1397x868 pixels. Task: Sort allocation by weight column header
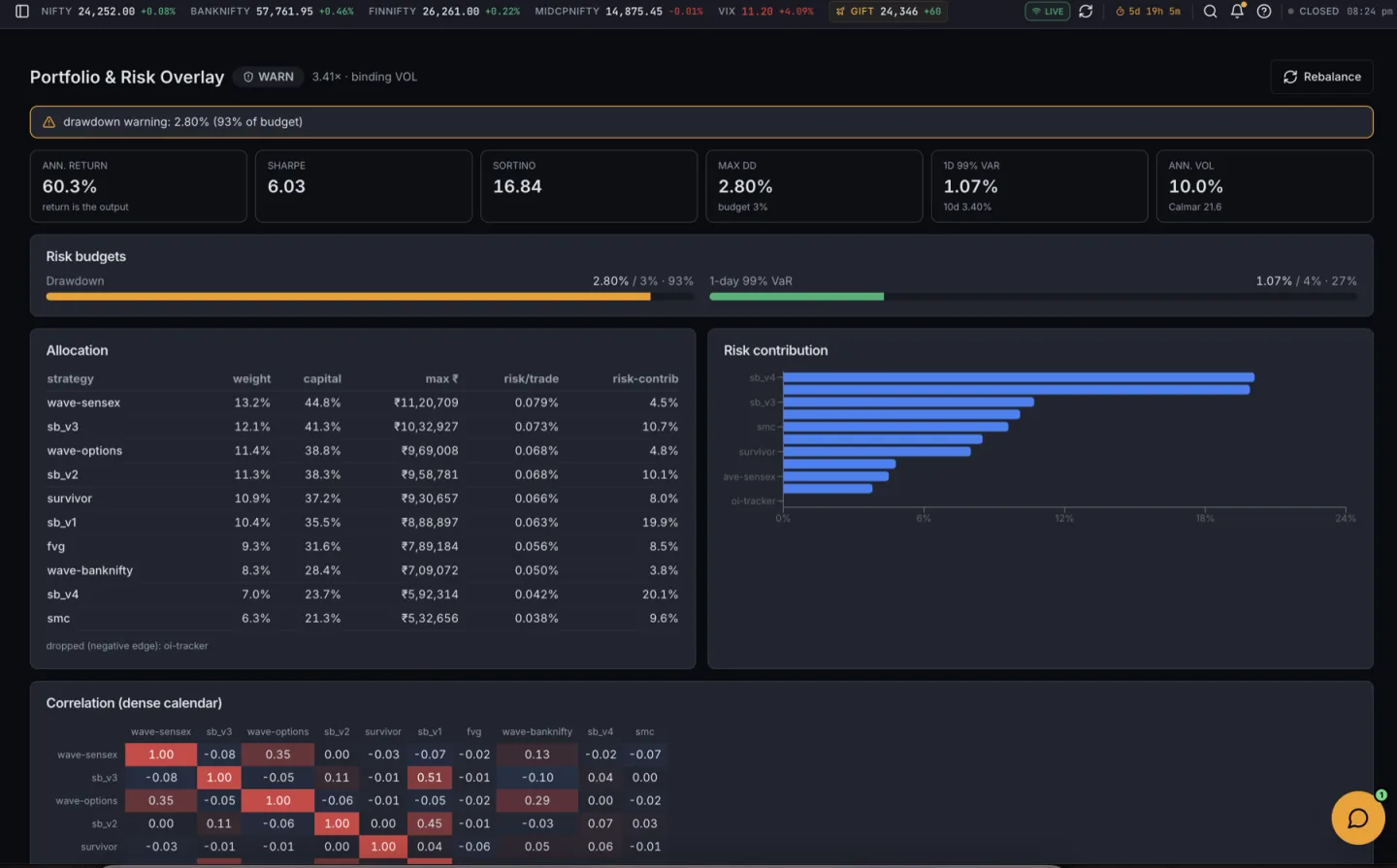251,379
